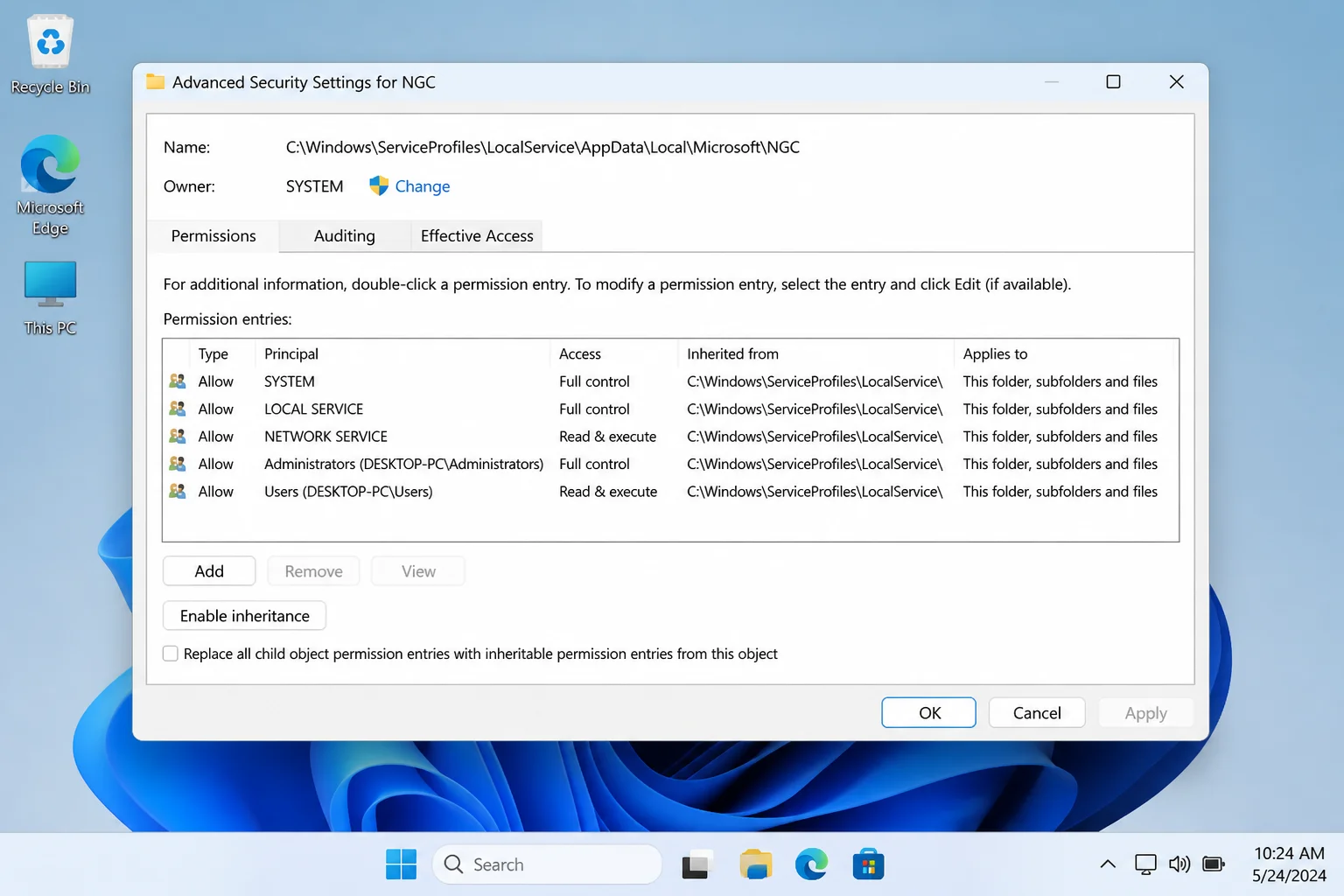Viewport: 1344px width, 896px height.
Task: Sort by Inherited from column header
Action: [815, 353]
